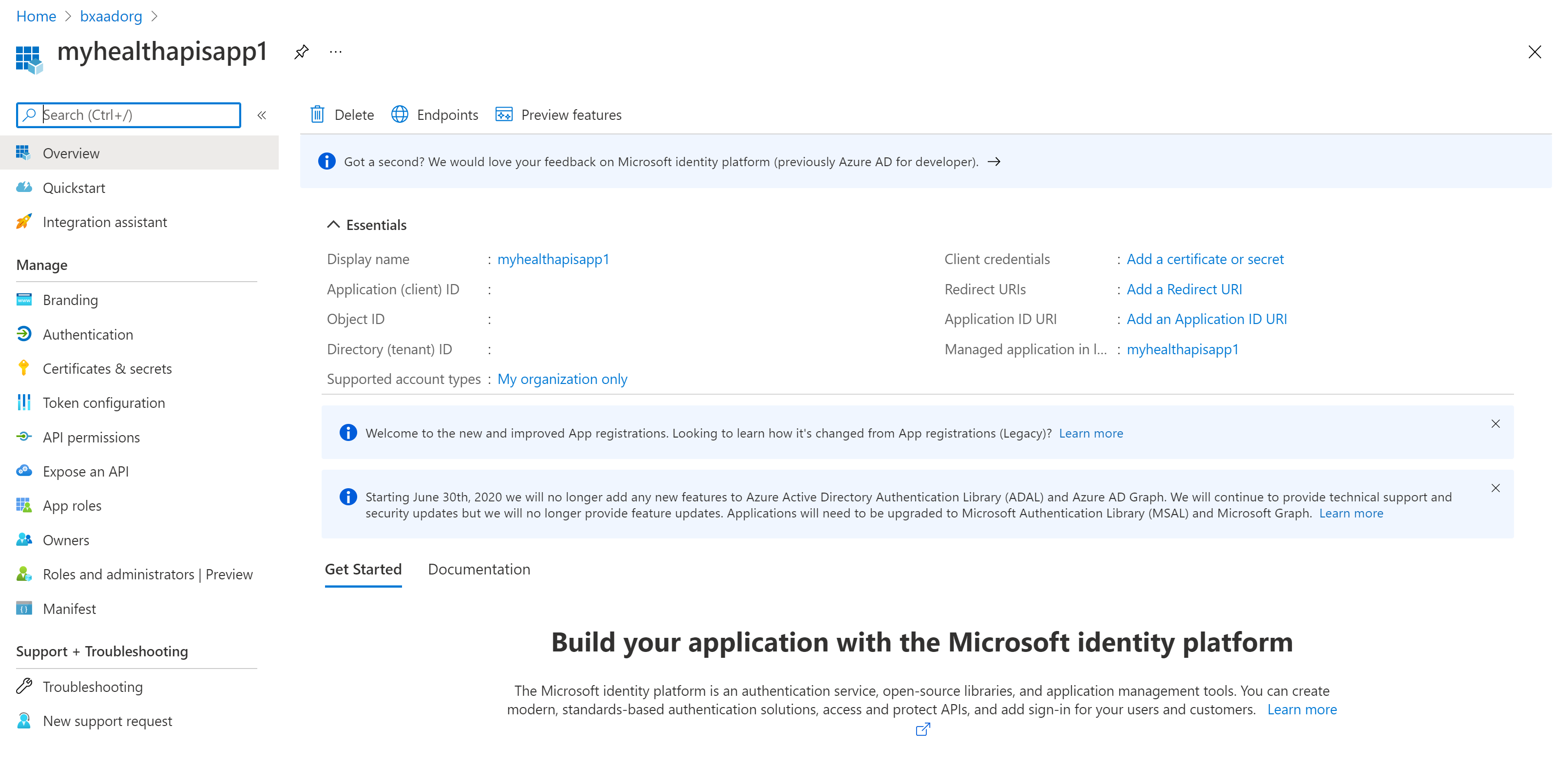Open the Manifest page
Image resolution: width=1553 pixels, height=784 pixels.
point(69,609)
